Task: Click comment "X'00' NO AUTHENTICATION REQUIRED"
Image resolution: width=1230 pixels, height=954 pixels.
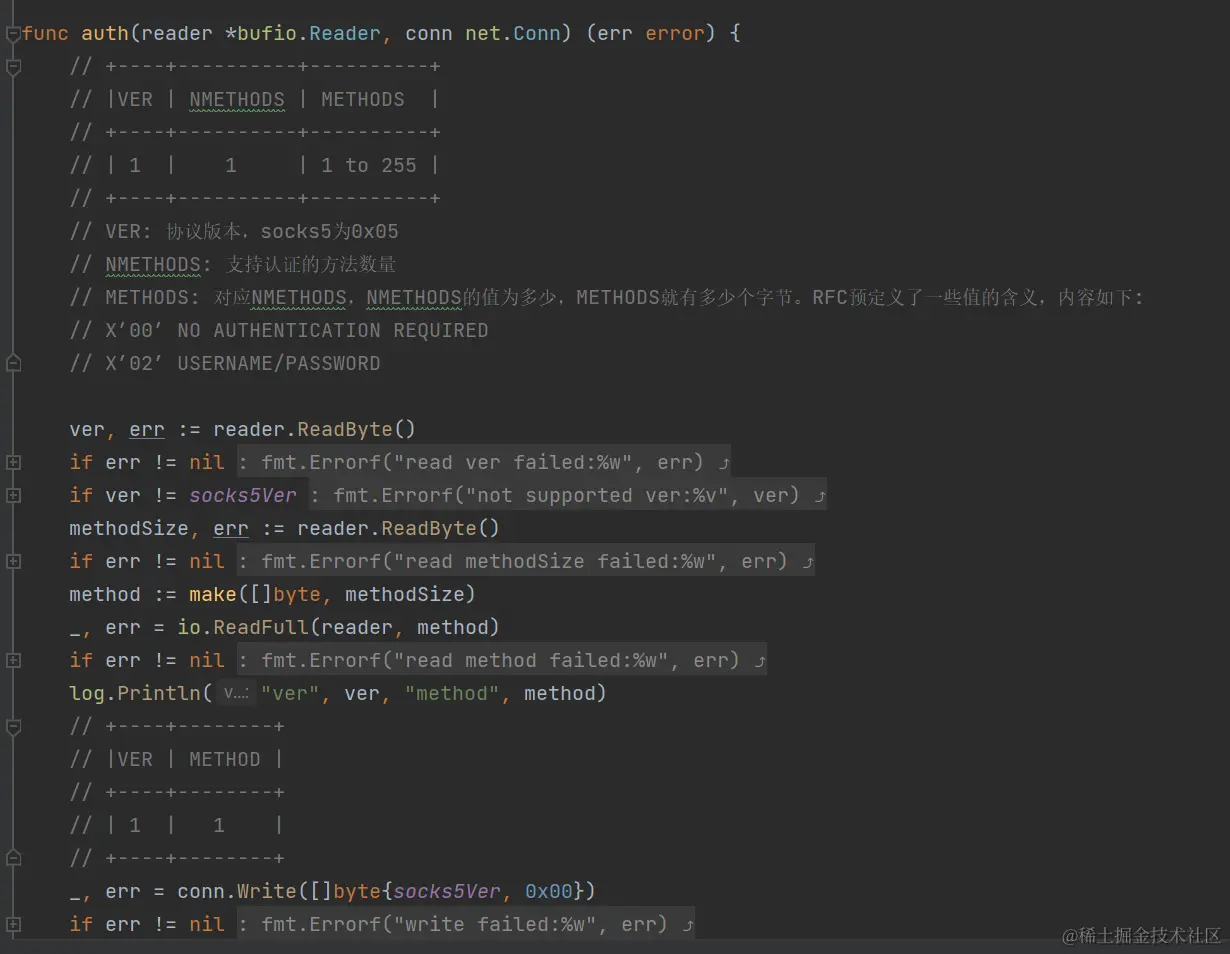Action: [279, 330]
